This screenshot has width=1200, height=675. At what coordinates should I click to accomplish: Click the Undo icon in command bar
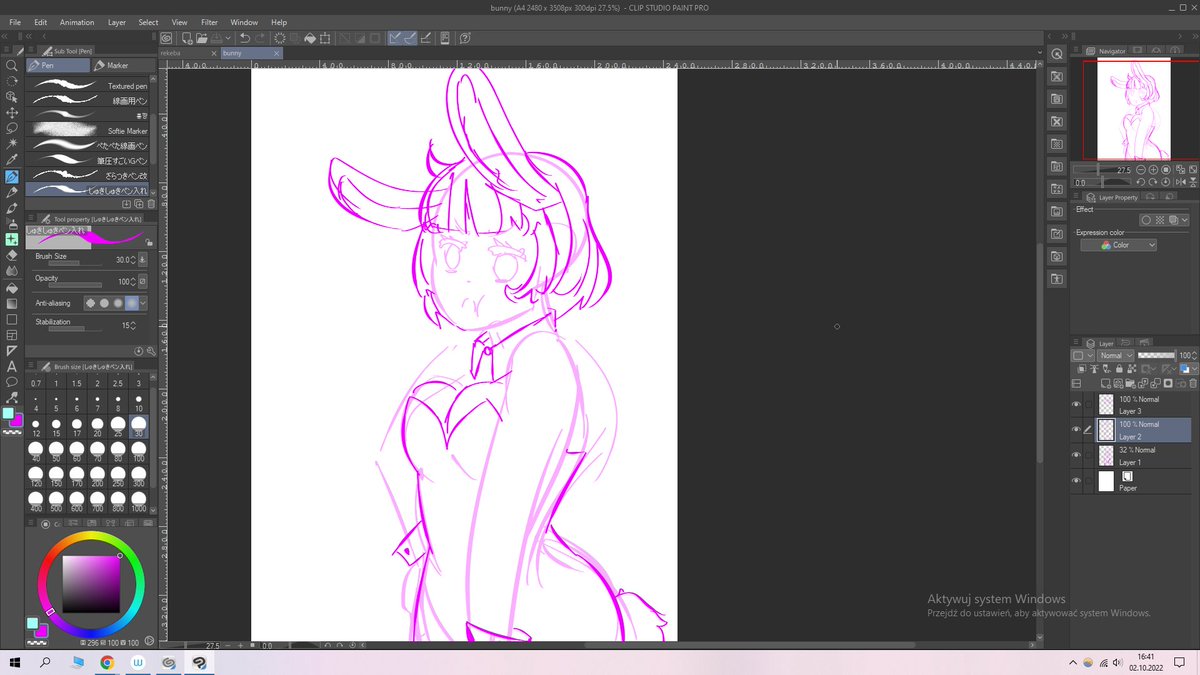click(245, 38)
